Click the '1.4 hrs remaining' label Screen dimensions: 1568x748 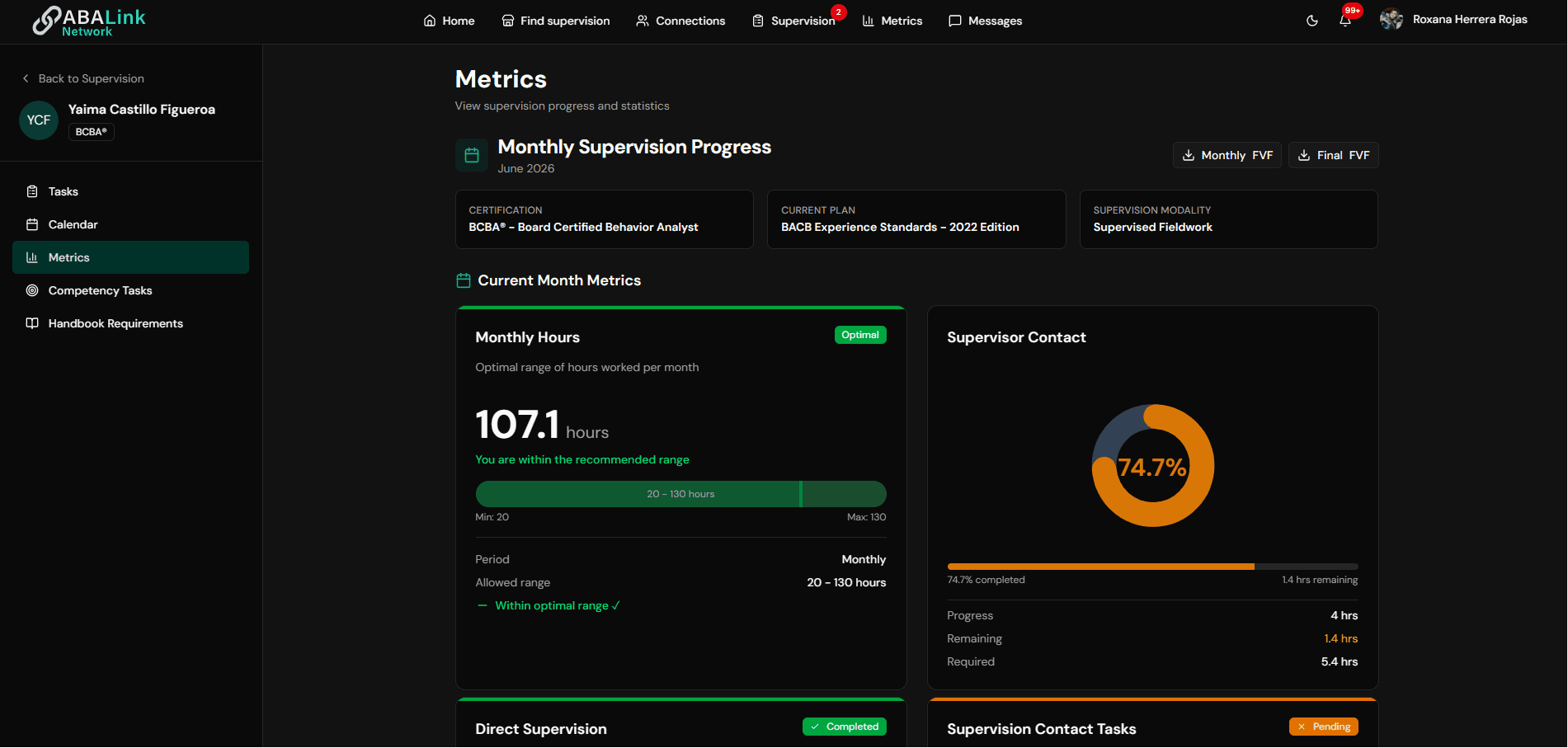coord(1320,580)
